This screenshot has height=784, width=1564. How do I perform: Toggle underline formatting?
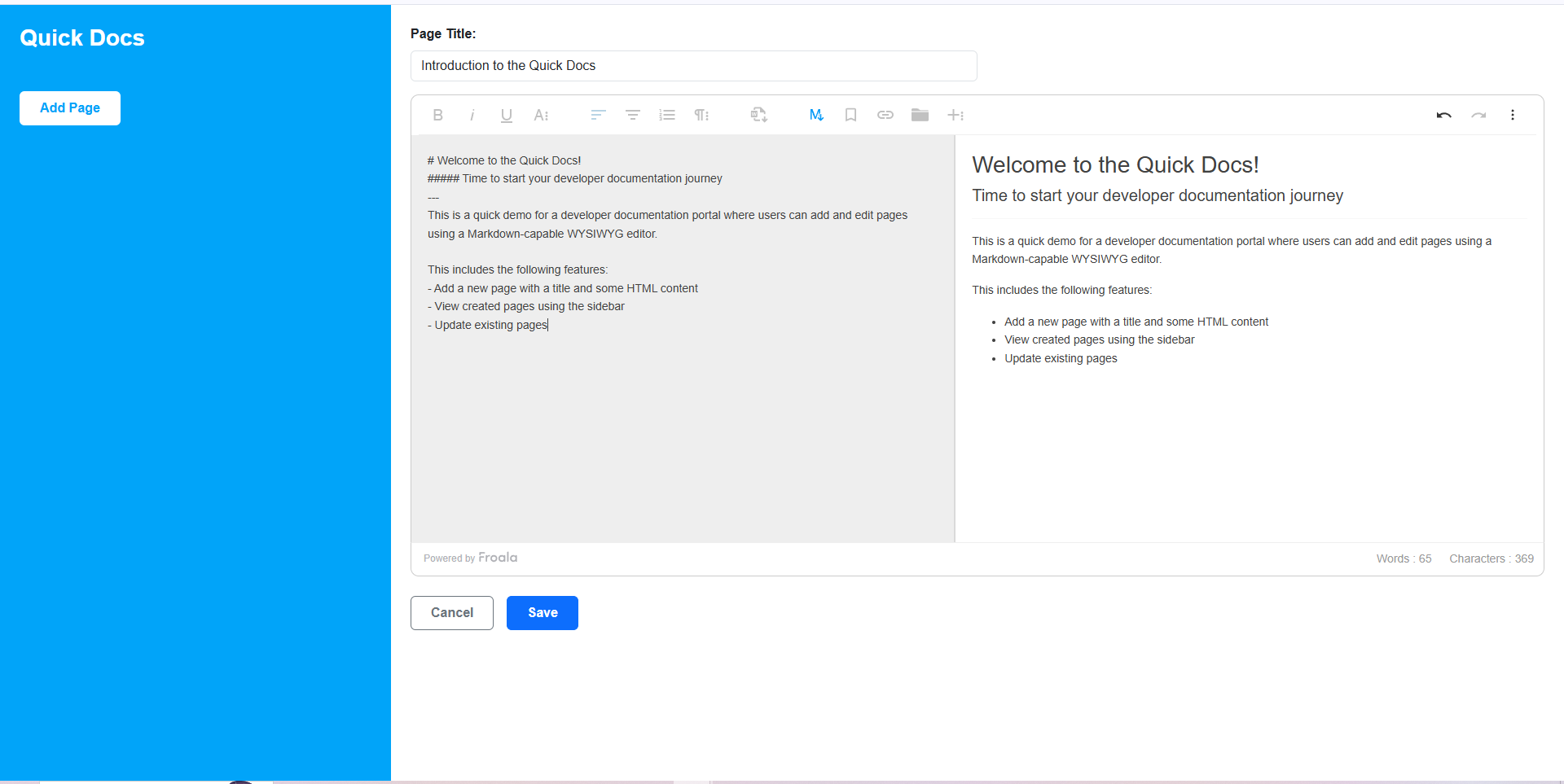[x=506, y=115]
